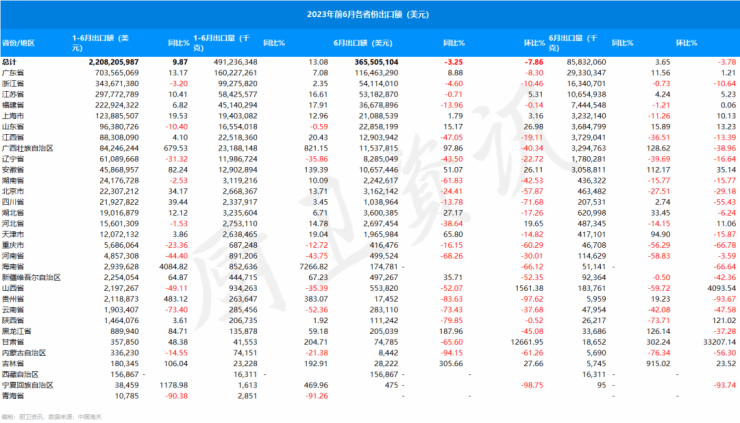Viewport: 740px width, 423px height.
Task: Select the 浙江省 row label
Action: (x=13, y=84)
